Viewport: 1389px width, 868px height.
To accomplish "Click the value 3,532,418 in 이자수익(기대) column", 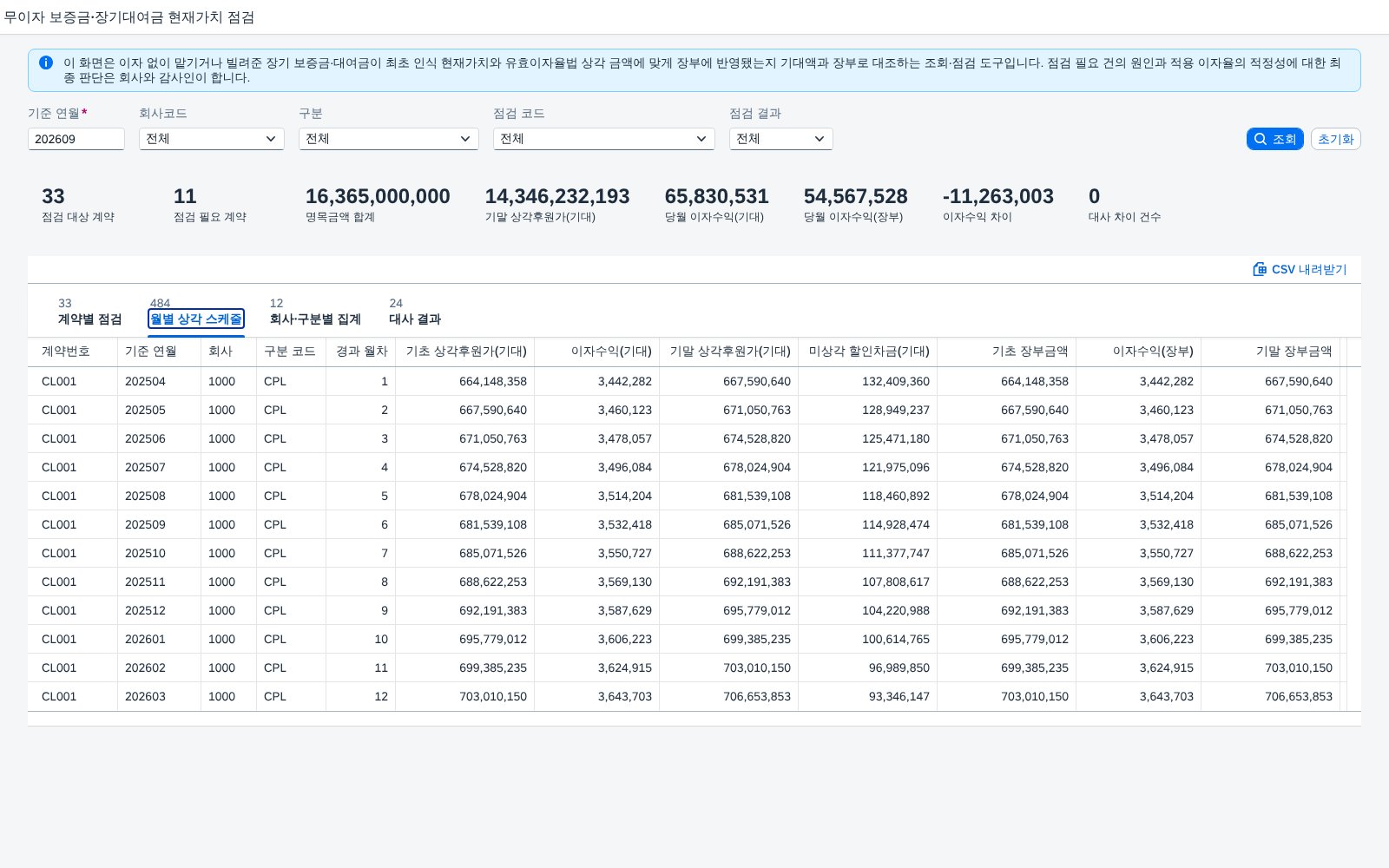I will click(x=625, y=524).
